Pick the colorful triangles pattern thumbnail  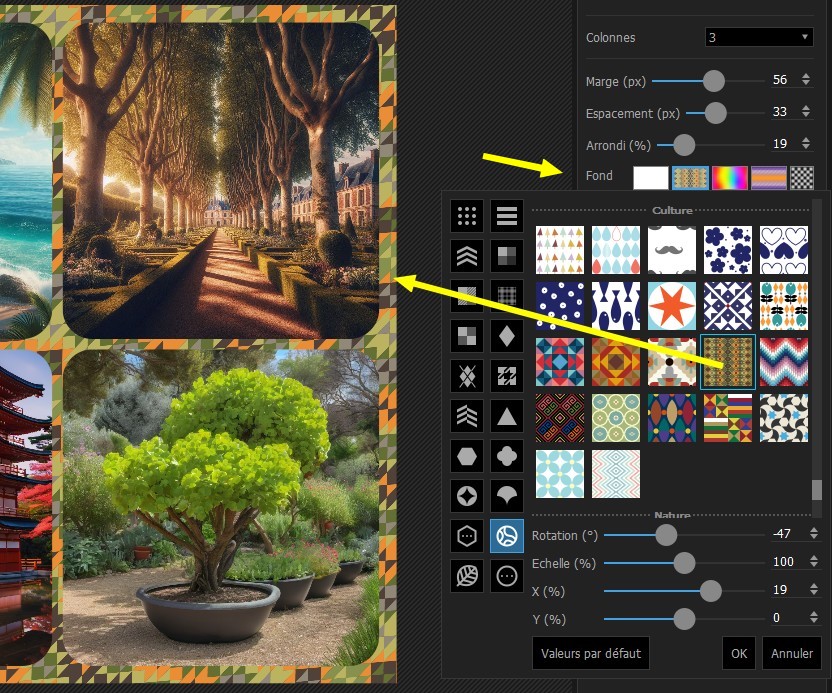pos(560,250)
